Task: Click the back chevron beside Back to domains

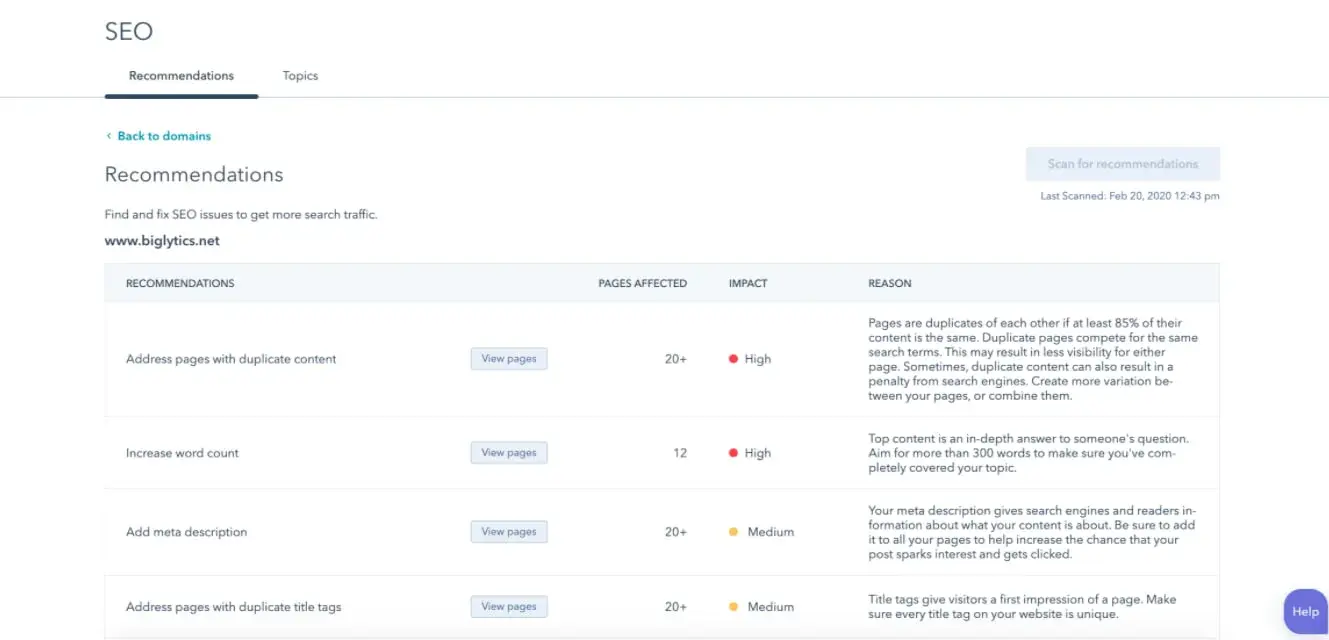Action: click(x=109, y=136)
